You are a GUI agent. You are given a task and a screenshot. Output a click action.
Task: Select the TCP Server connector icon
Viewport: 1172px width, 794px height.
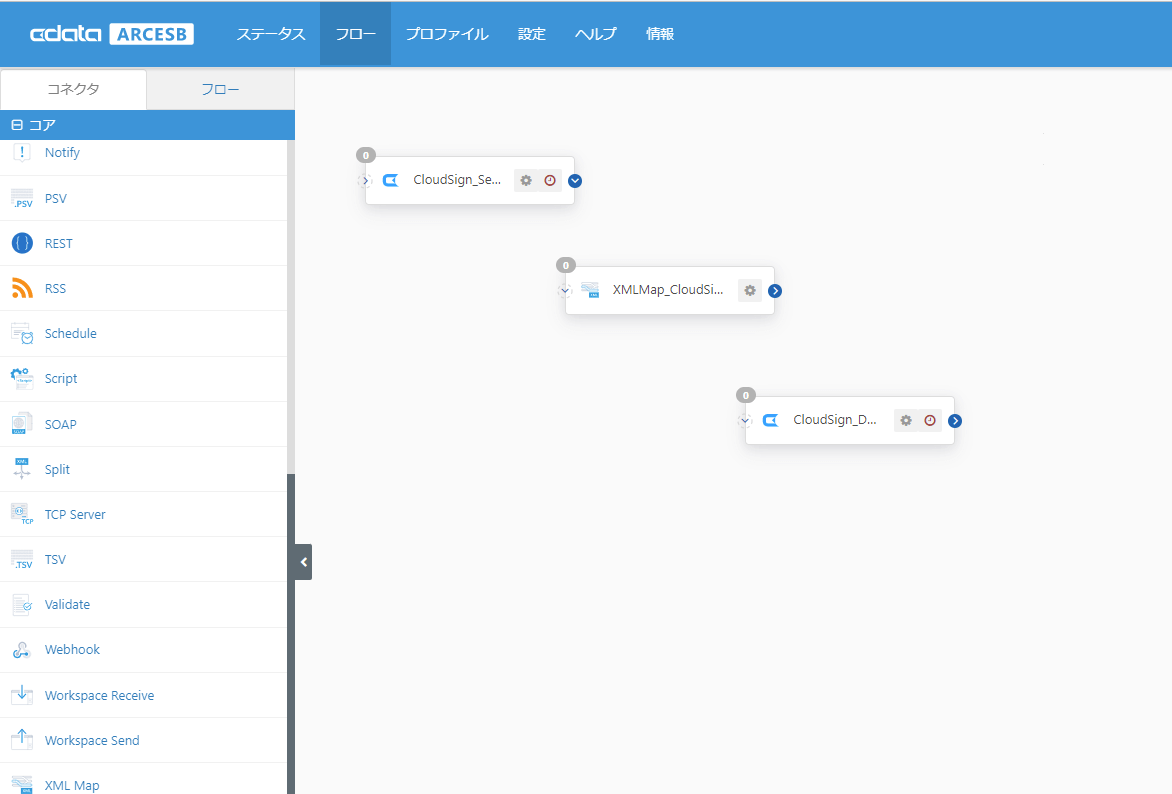click(22, 514)
